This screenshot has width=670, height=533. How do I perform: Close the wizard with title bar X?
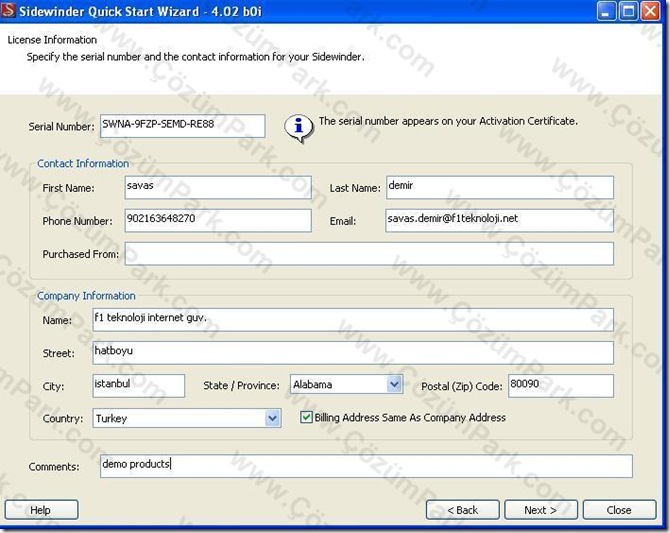650,11
